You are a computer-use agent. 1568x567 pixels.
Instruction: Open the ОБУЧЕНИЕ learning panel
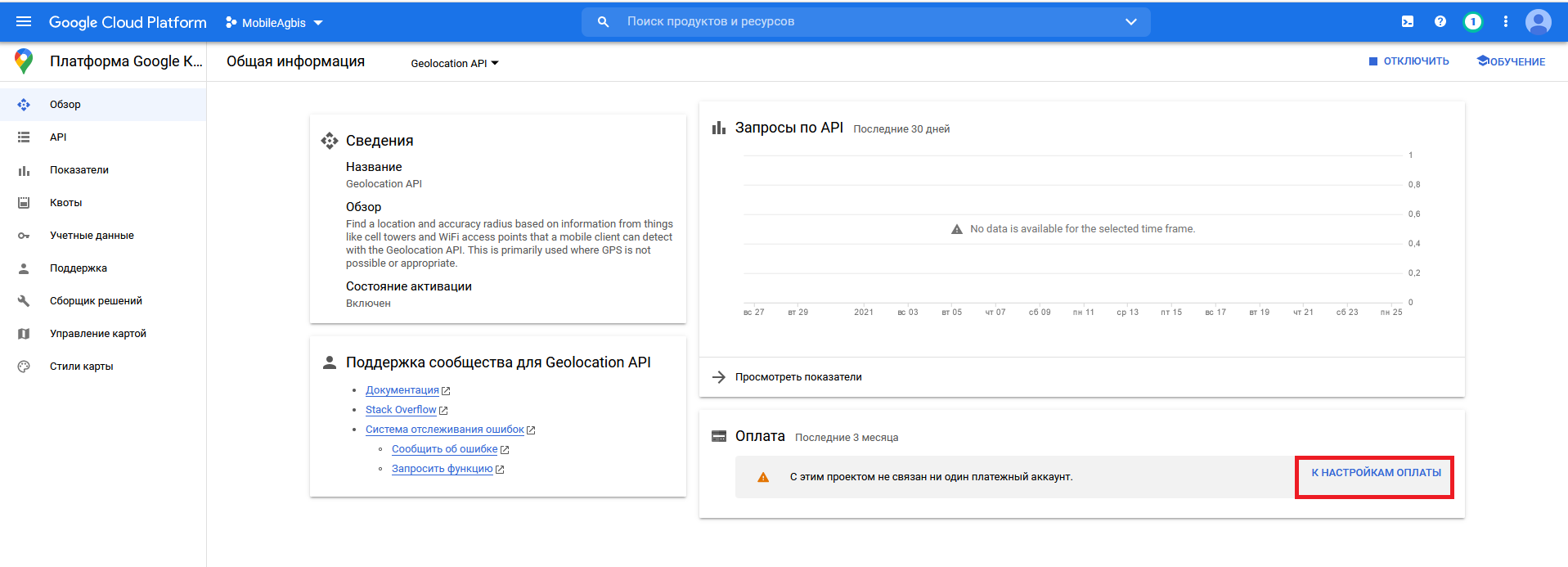(1511, 61)
